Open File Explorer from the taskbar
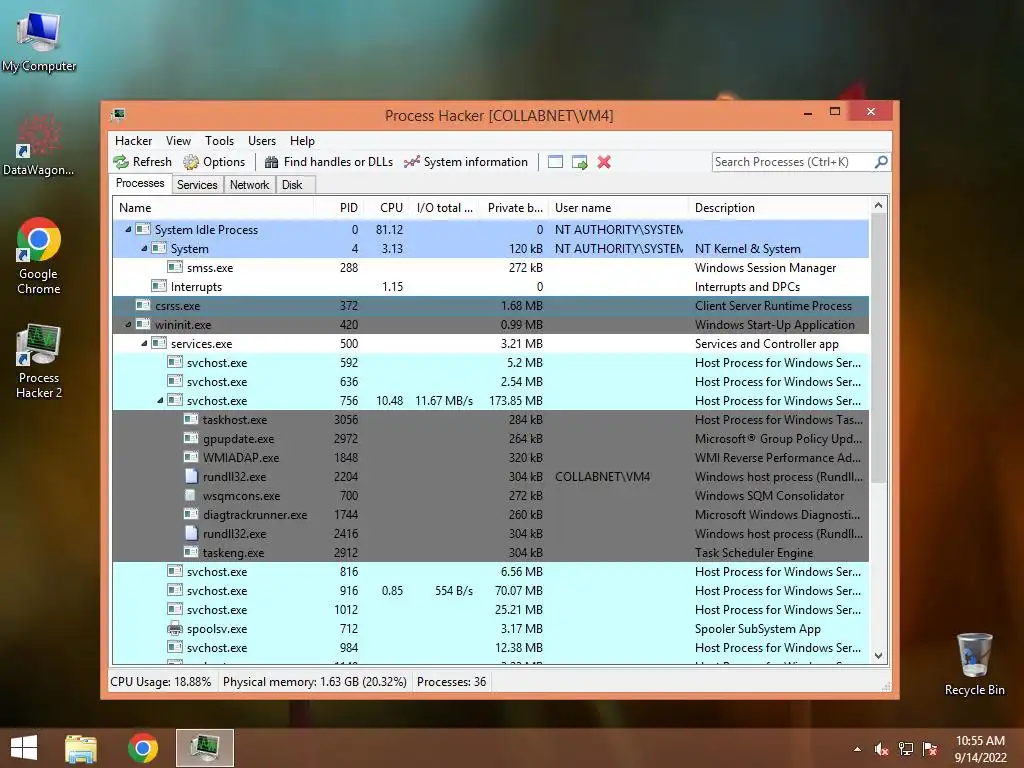1024x768 pixels. point(81,748)
